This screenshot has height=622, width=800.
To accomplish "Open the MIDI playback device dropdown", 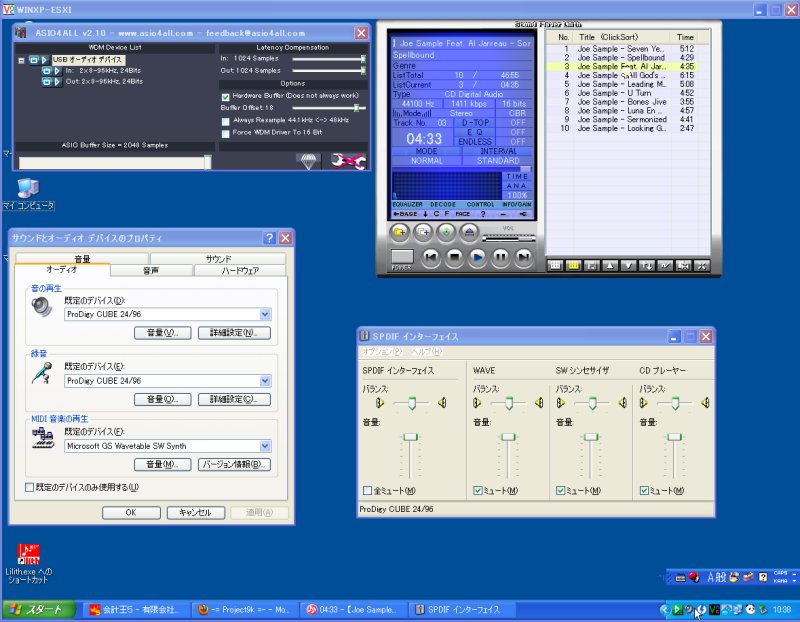I will (265, 446).
